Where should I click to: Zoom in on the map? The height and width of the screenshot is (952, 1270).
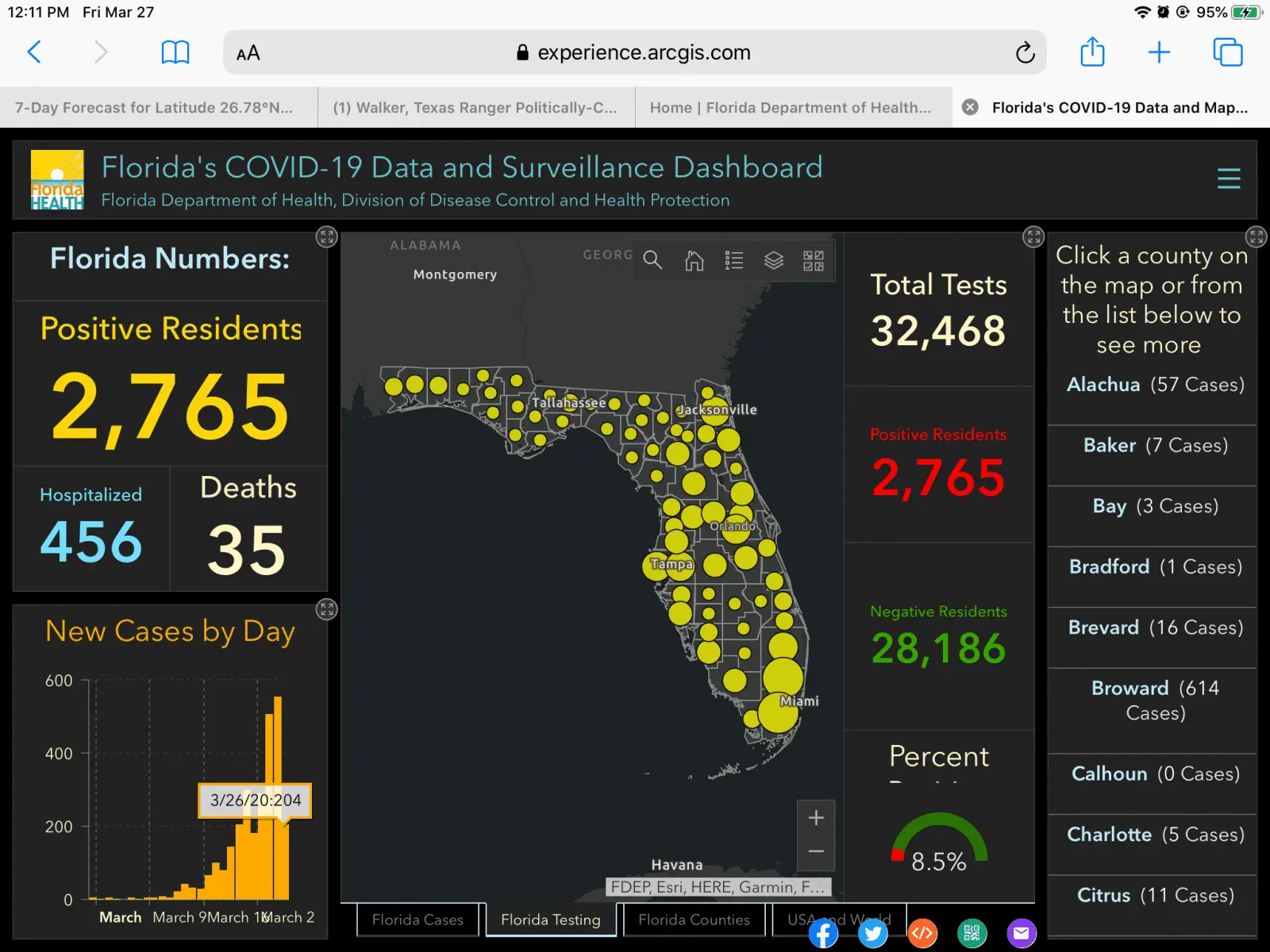pos(816,818)
